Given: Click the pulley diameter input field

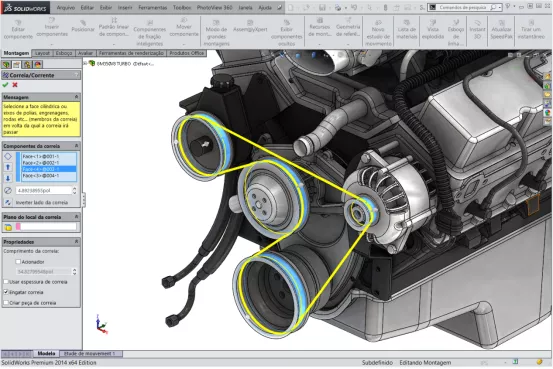Looking at the screenshot, I should click(x=43, y=190).
